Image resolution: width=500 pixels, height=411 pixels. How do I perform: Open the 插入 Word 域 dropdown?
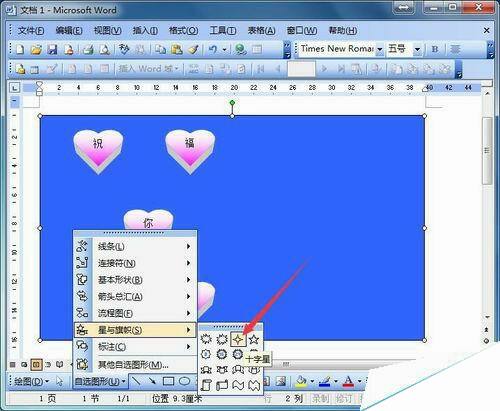point(148,69)
